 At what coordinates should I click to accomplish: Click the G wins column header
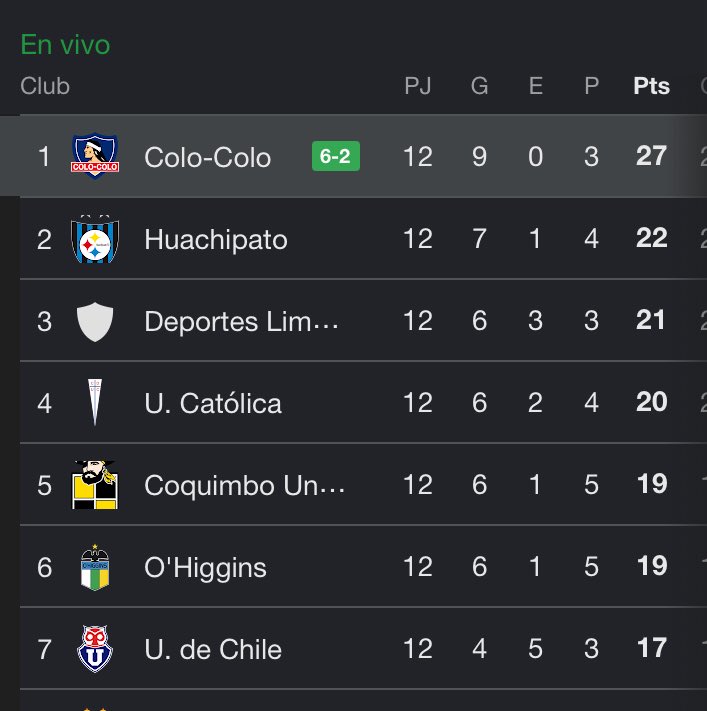click(x=479, y=86)
